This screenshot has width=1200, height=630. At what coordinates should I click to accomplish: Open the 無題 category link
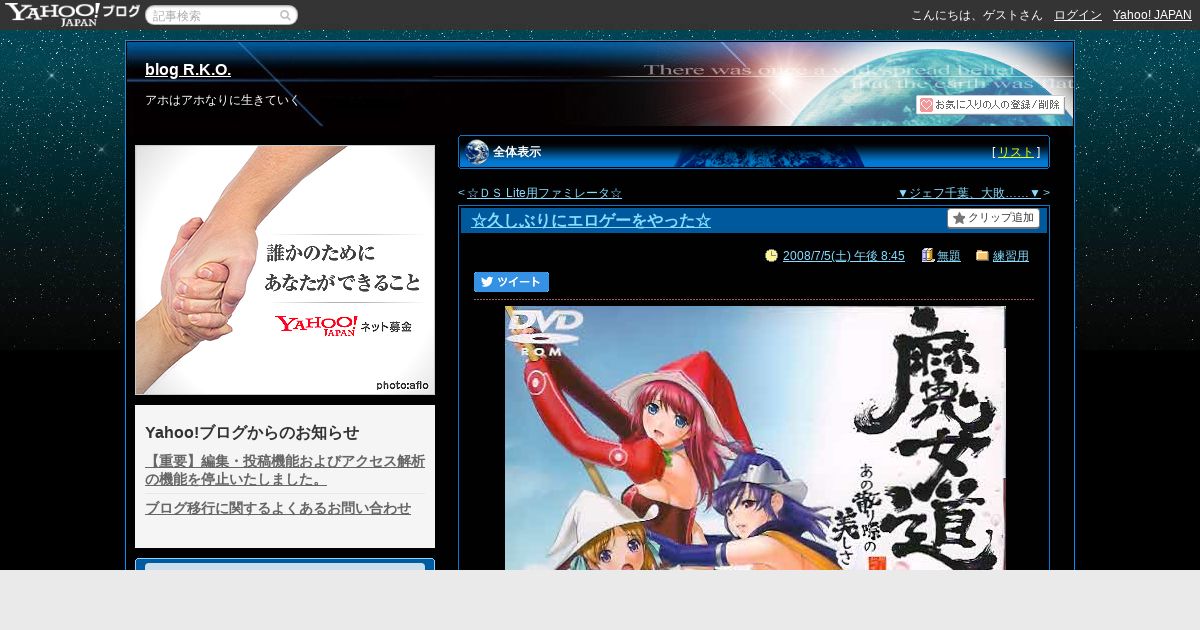click(949, 256)
